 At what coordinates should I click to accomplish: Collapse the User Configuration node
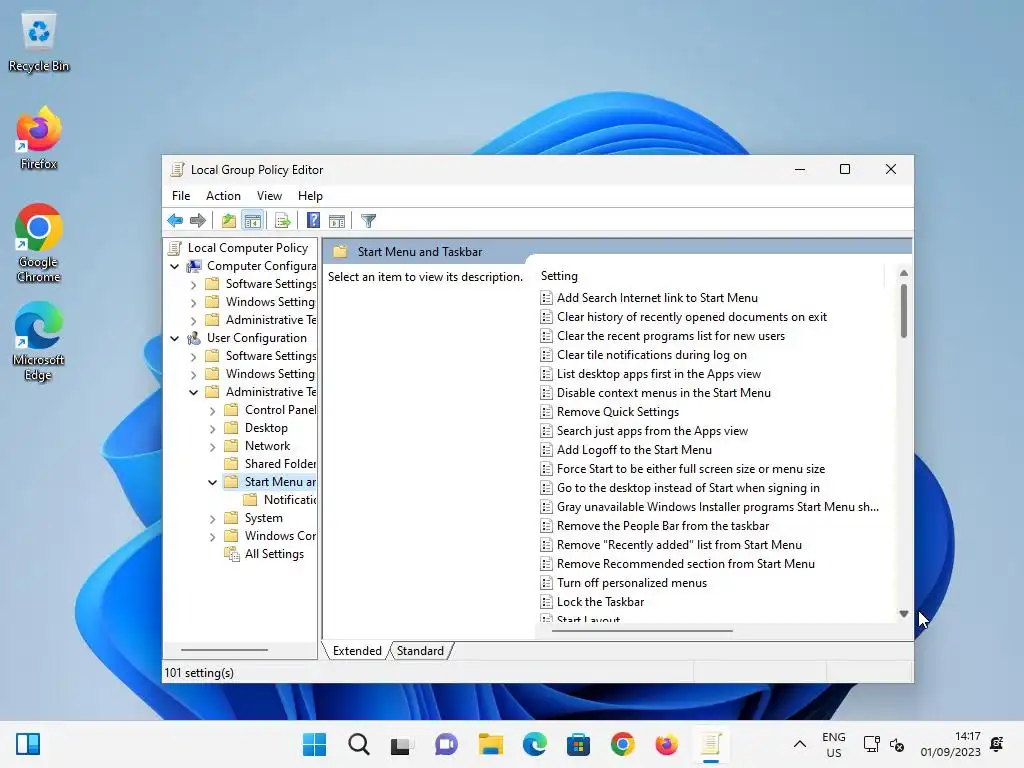[174, 338]
